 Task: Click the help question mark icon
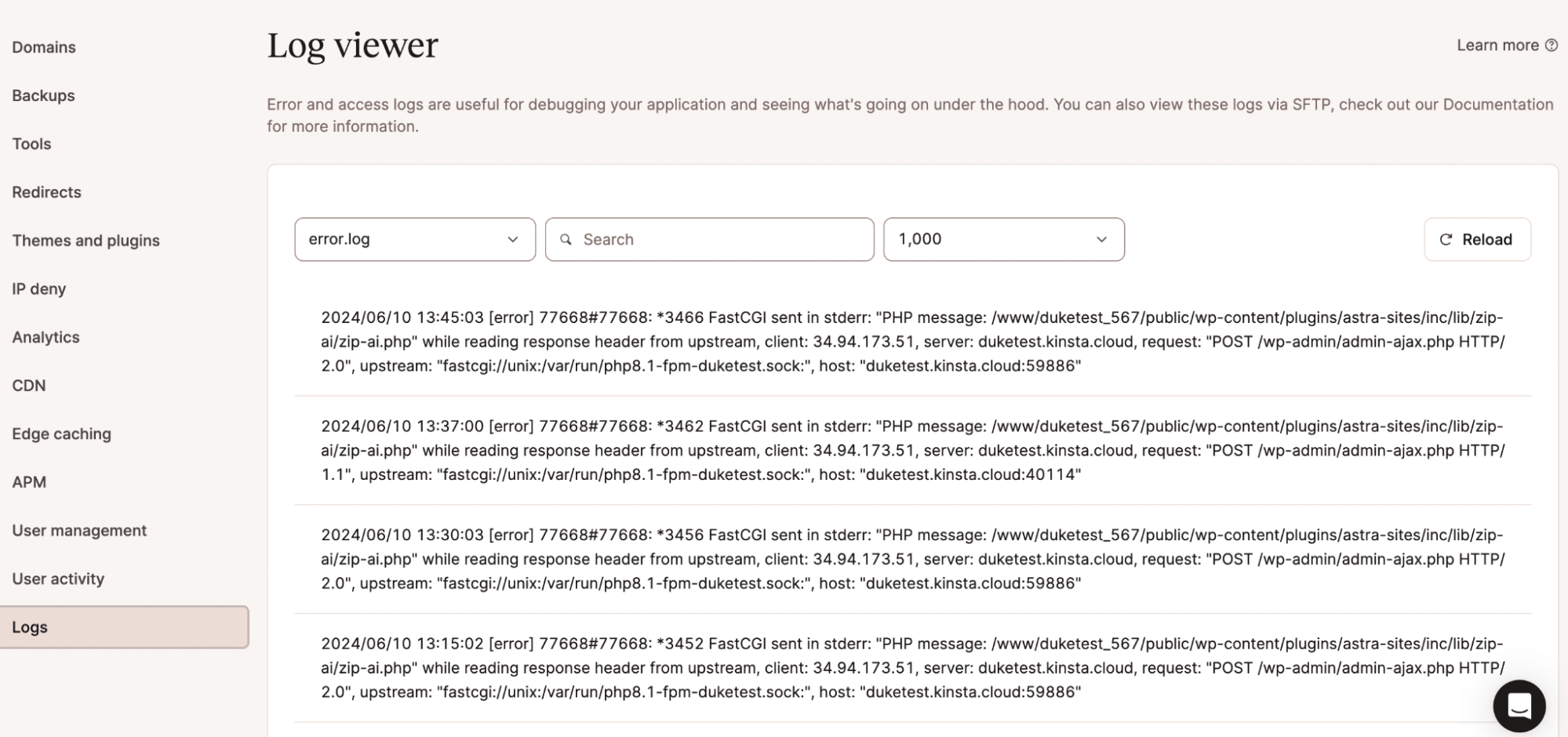pyautogui.click(x=1551, y=45)
